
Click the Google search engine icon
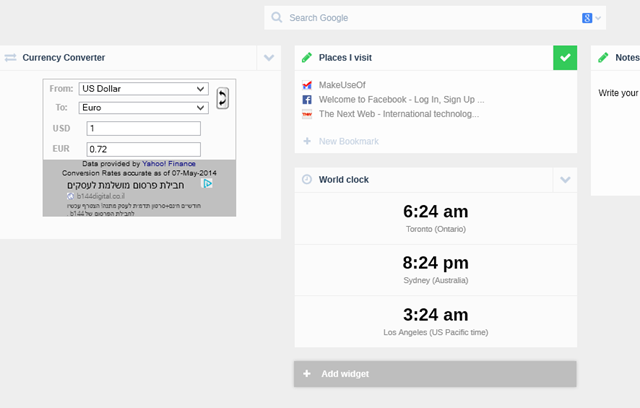[x=588, y=18]
